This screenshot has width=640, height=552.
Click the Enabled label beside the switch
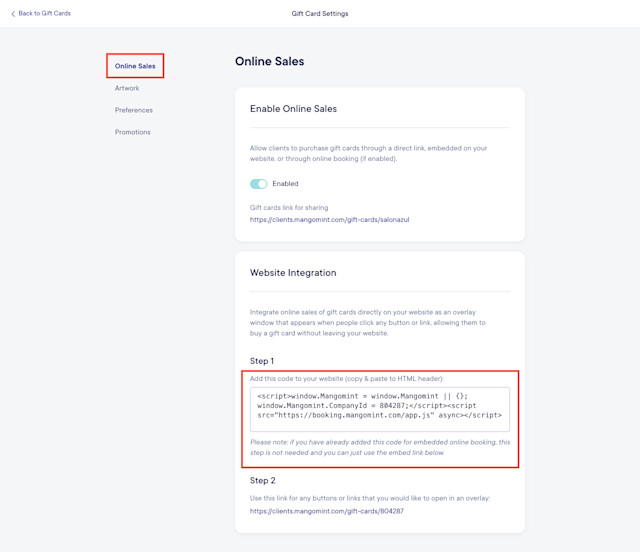point(285,184)
